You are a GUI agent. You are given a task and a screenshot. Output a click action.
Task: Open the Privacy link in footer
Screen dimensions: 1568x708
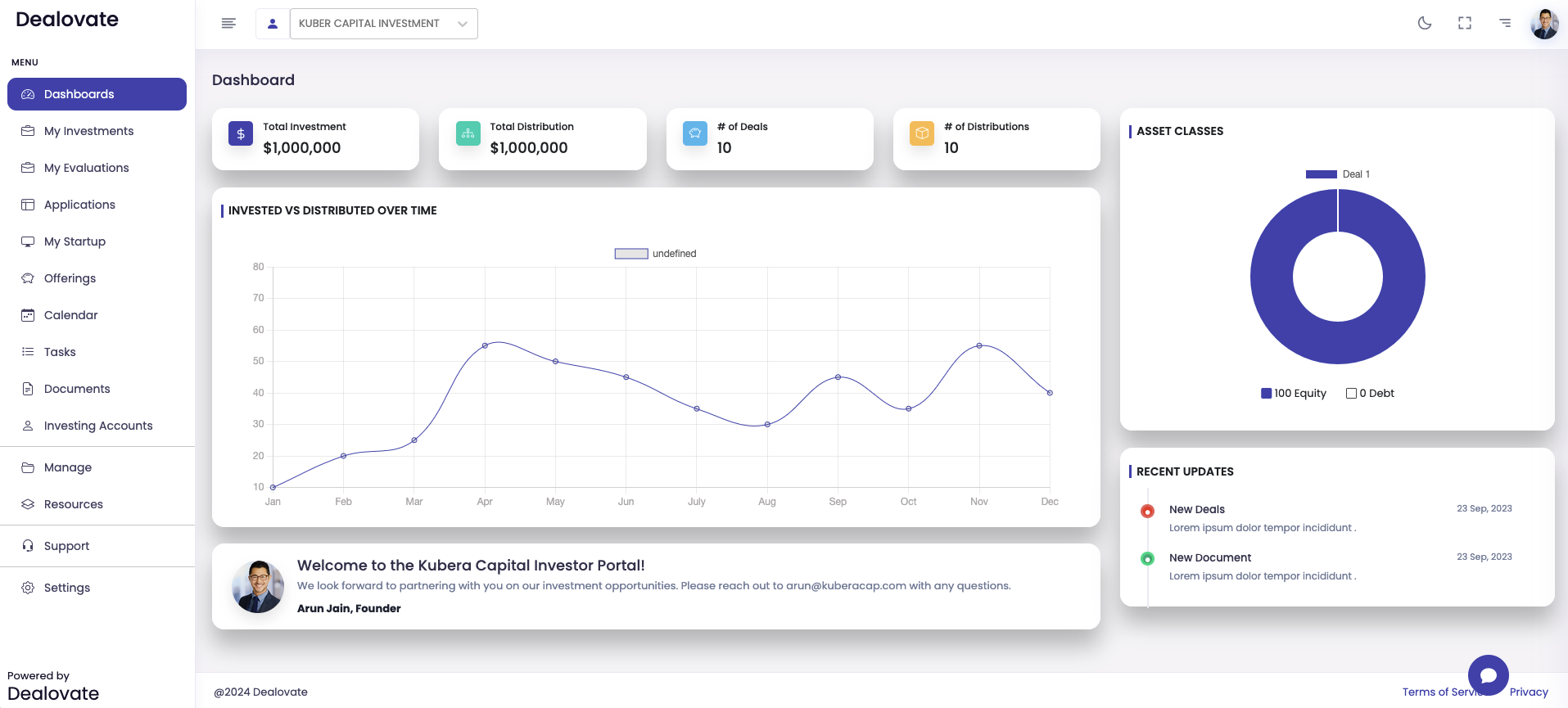(1529, 692)
